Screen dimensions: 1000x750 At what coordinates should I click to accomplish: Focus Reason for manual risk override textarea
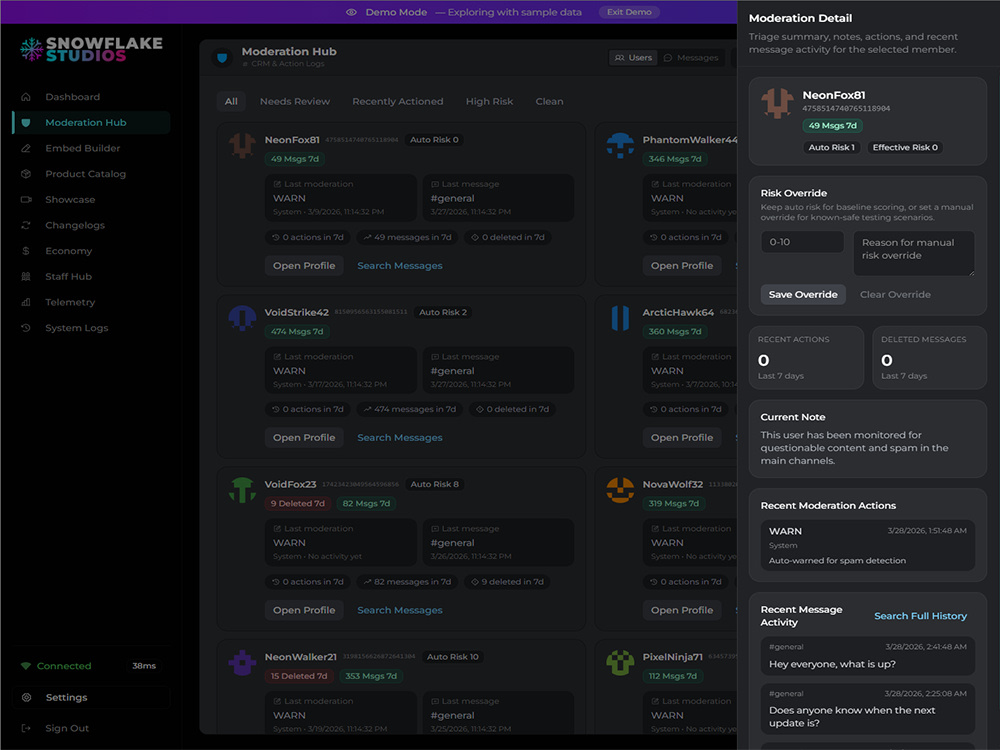[913, 253]
